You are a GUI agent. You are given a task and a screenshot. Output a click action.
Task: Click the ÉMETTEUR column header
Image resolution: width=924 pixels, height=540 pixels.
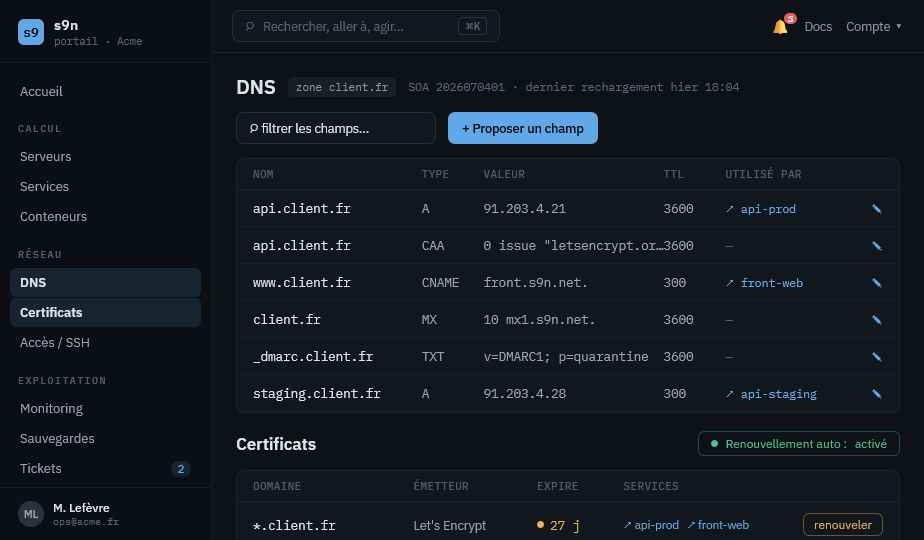441,486
